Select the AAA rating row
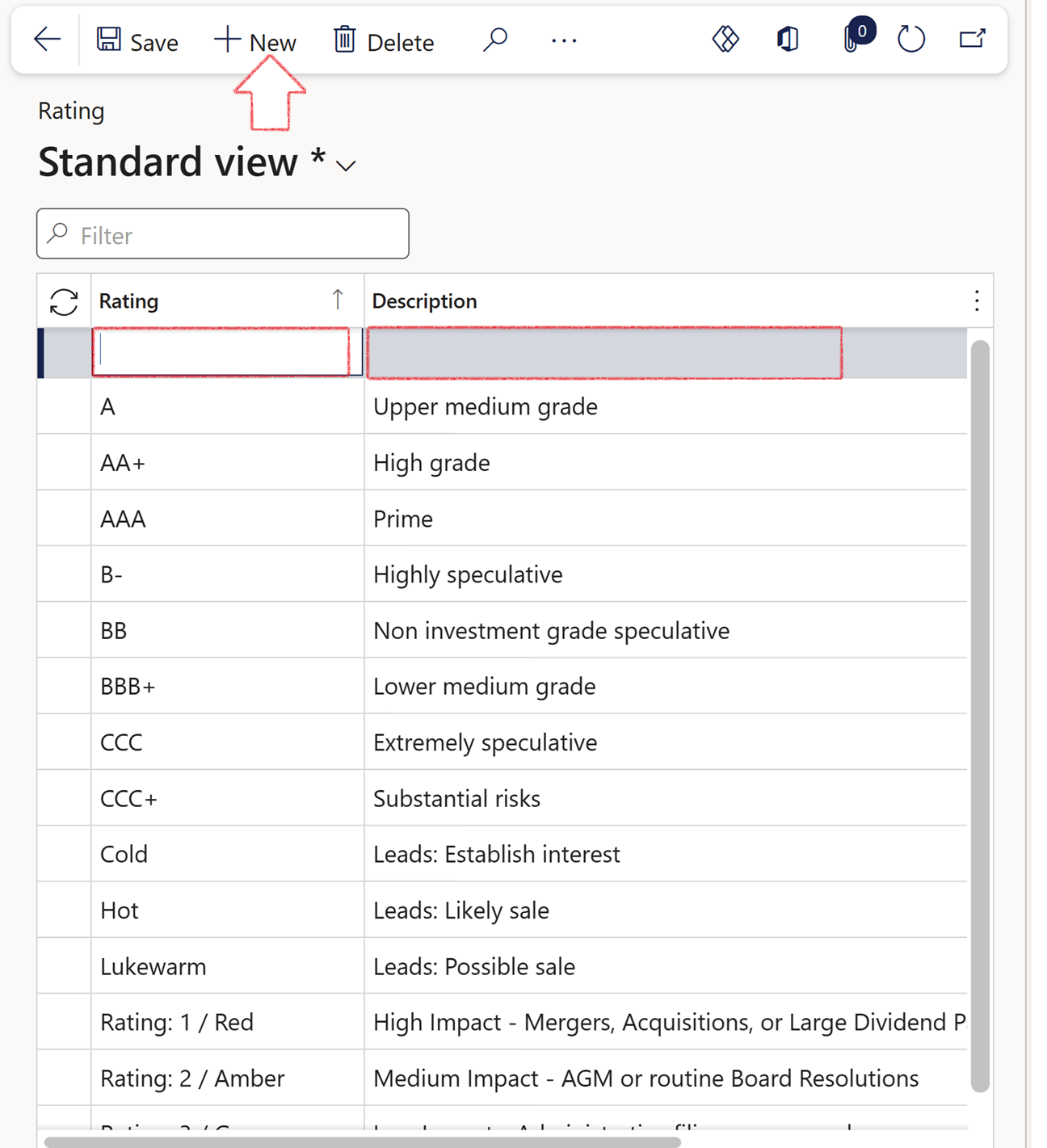Screen dimensions: 1047x1148 [x=123, y=519]
